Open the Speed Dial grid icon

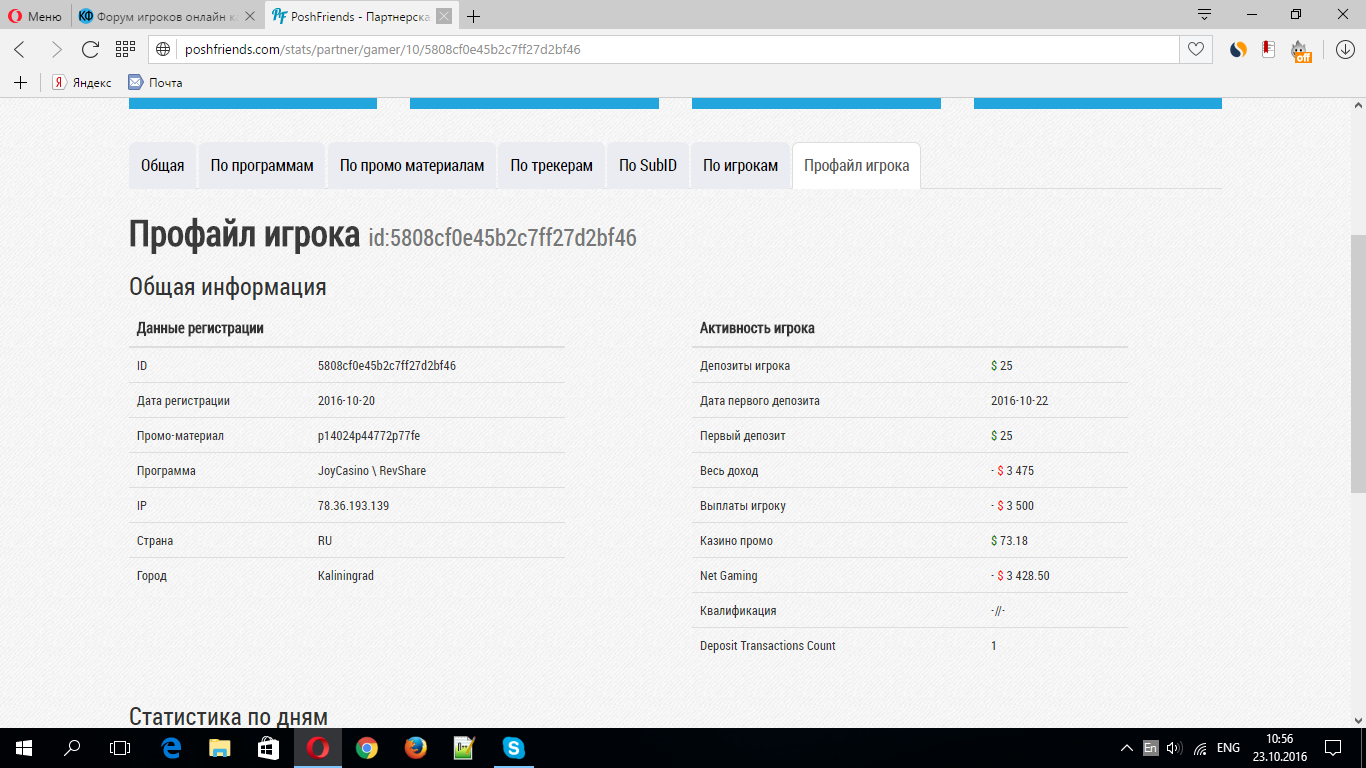(125, 49)
